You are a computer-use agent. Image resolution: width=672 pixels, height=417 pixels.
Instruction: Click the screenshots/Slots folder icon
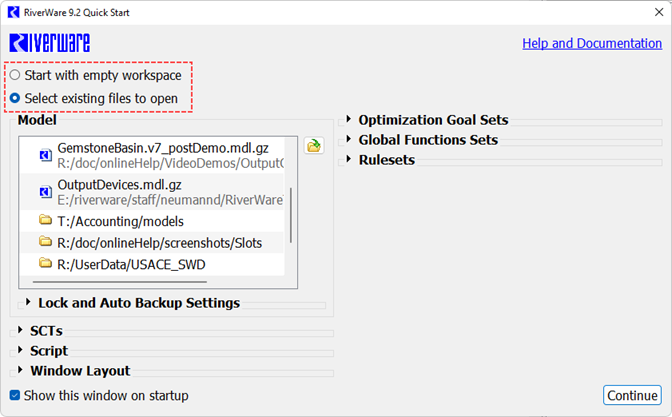pyautogui.click(x=45, y=242)
